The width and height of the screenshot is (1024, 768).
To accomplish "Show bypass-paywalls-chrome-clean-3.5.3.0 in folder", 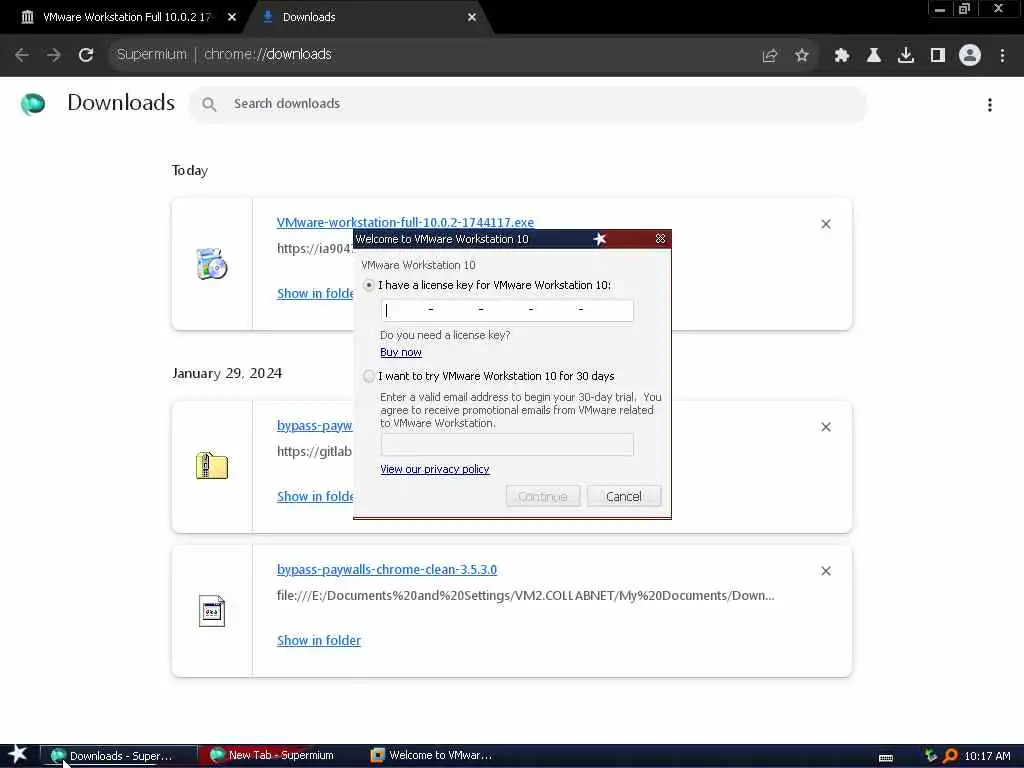I will (319, 640).
